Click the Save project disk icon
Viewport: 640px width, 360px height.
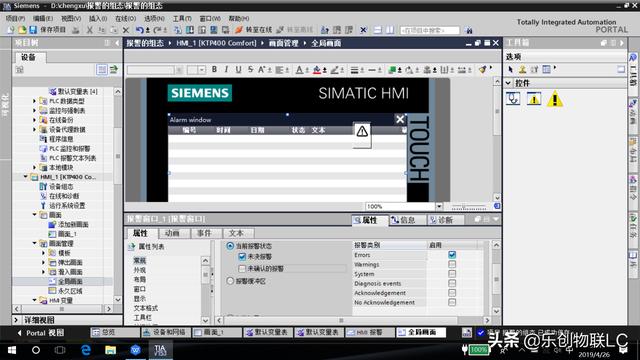[33, 30]
